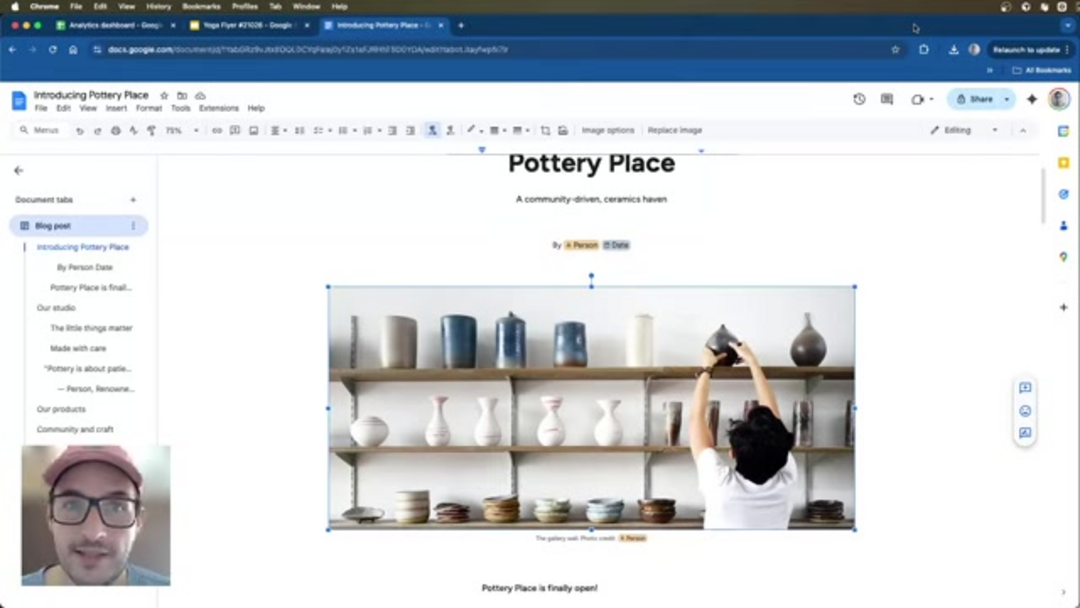The image size is (1080, 608).
Task: Open the Docs home icon
Action: (x=16, y=100)
